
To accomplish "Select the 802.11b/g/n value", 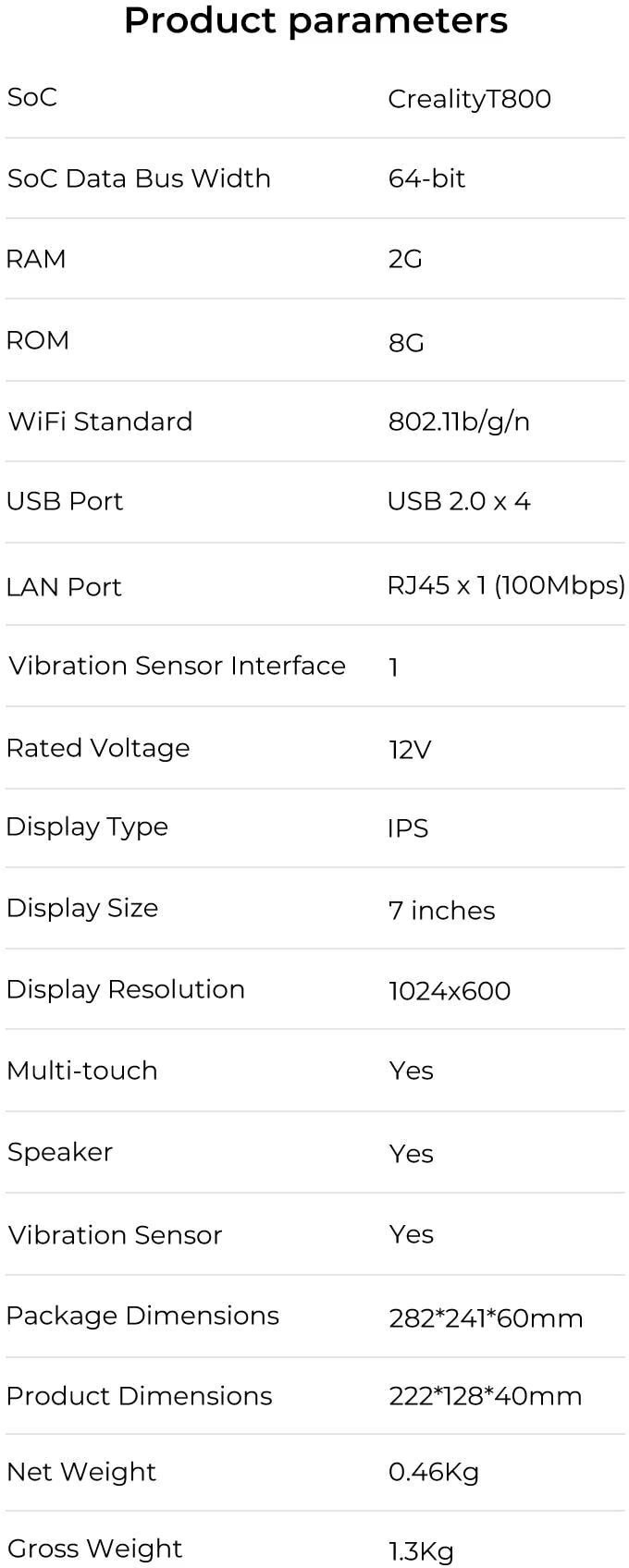I will tap(459, 422).
